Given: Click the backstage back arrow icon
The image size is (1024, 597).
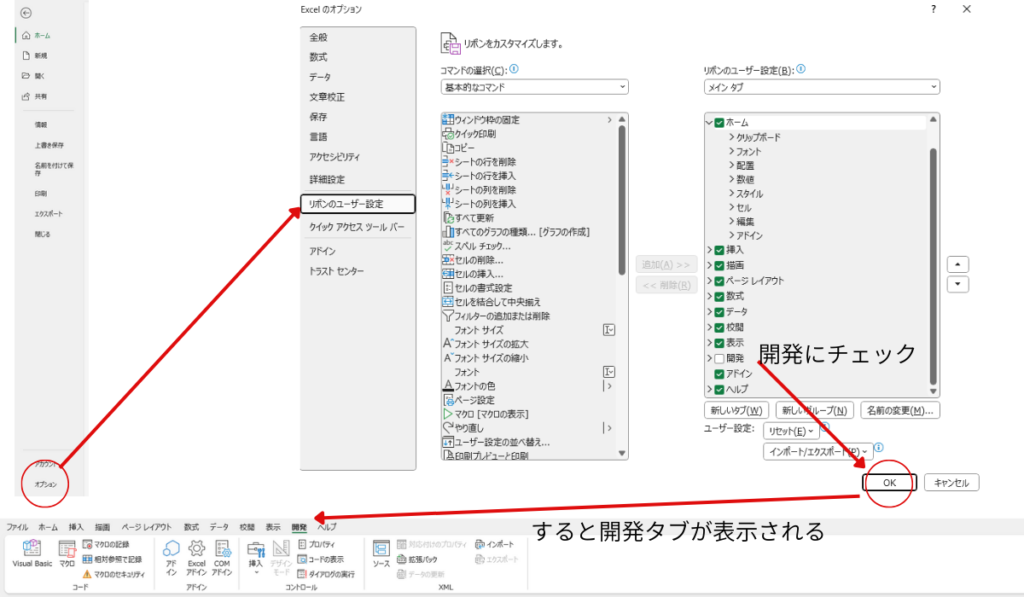Looking at the screenshot, I should [25, 13].
